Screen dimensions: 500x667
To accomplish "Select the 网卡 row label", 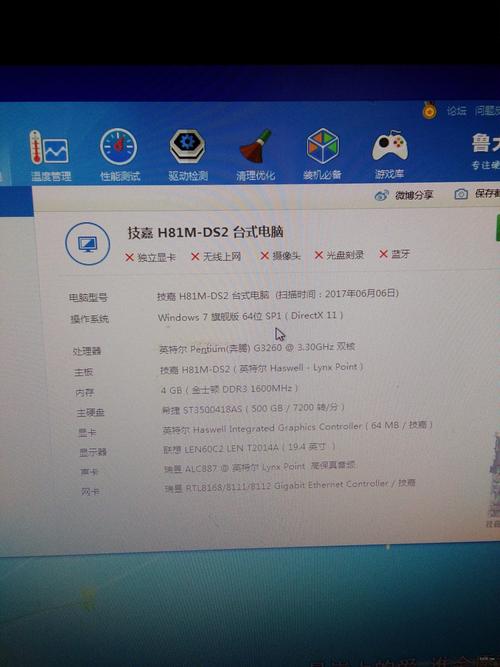I will pyautogui.click(x=91, y=492).
